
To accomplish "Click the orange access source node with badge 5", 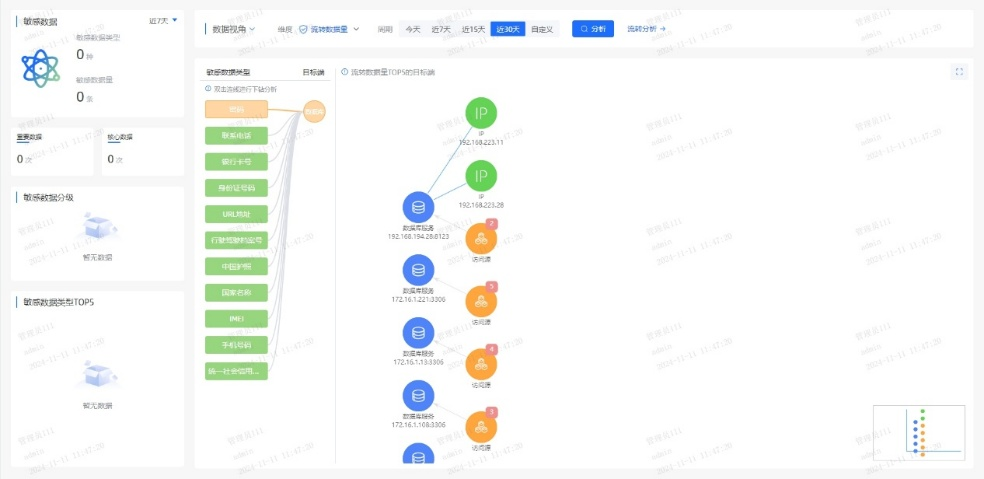I will (x=481, y=301).
